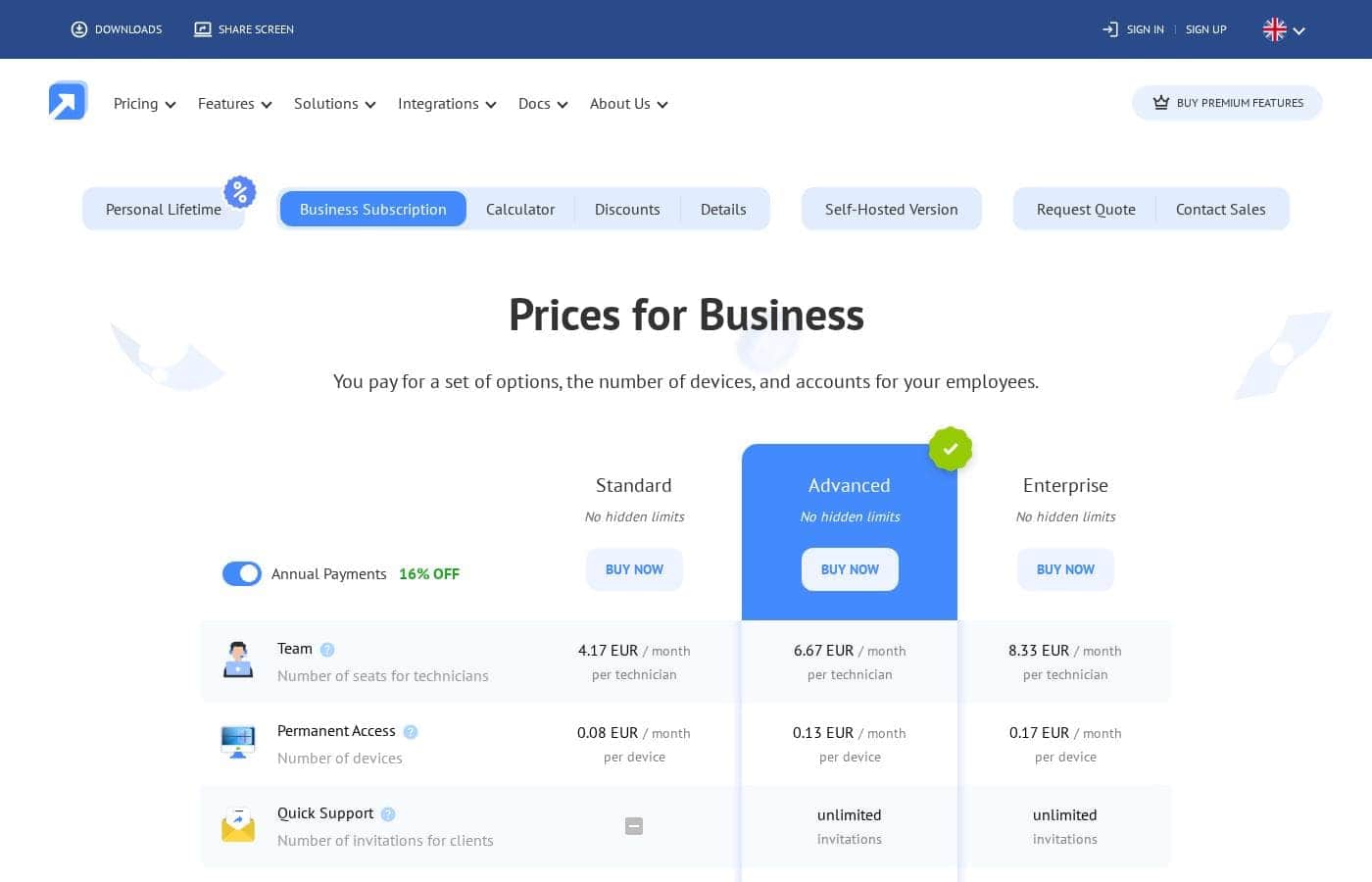Click the Advanced plan heading
This screenshot has height=882, width=1372.
[850, 485]
